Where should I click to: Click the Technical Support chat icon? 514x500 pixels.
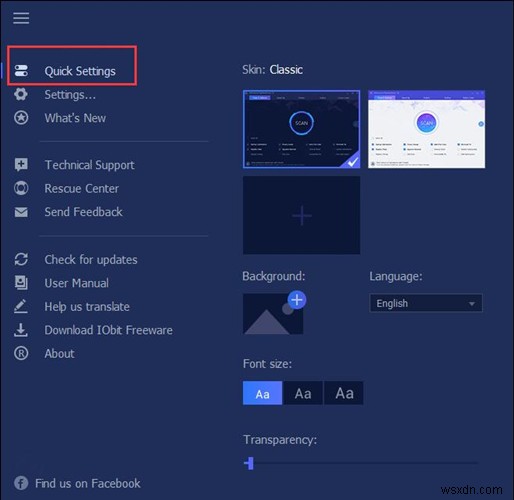(x=21, y=165)
